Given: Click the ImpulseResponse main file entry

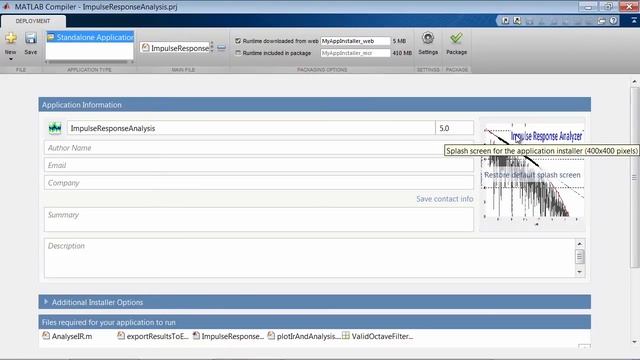Looking at the screenshot, I should point(176,48).
